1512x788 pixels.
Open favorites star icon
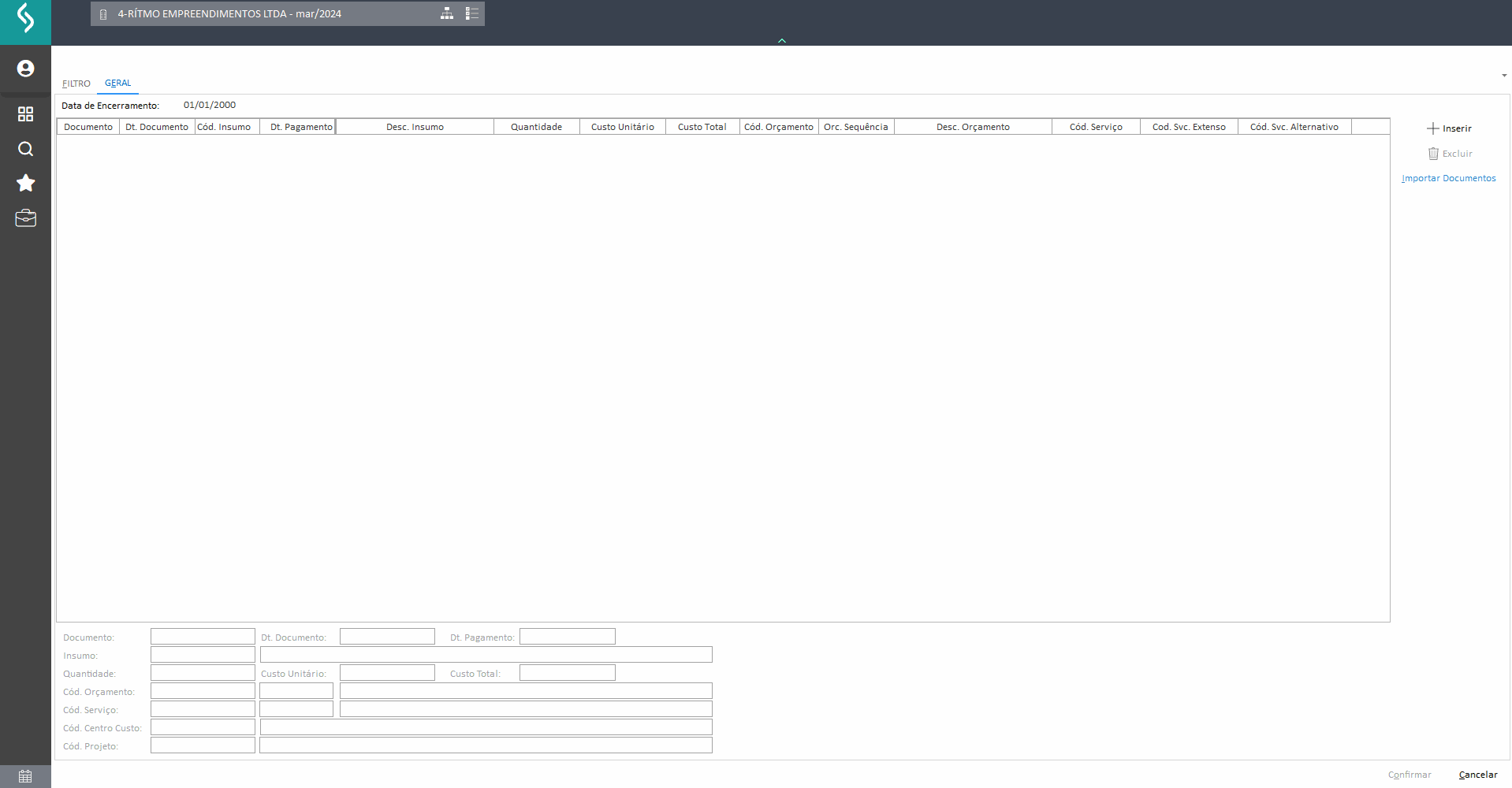click(x=25, y=183)
